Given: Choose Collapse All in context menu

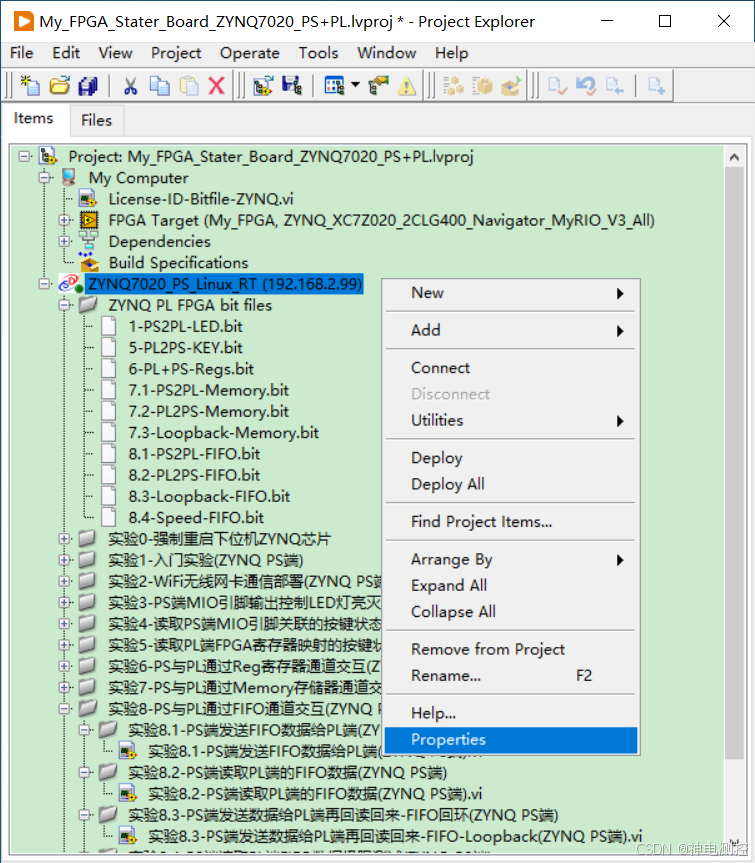Looking at the screenshot, I should click(x=511, y=612).
